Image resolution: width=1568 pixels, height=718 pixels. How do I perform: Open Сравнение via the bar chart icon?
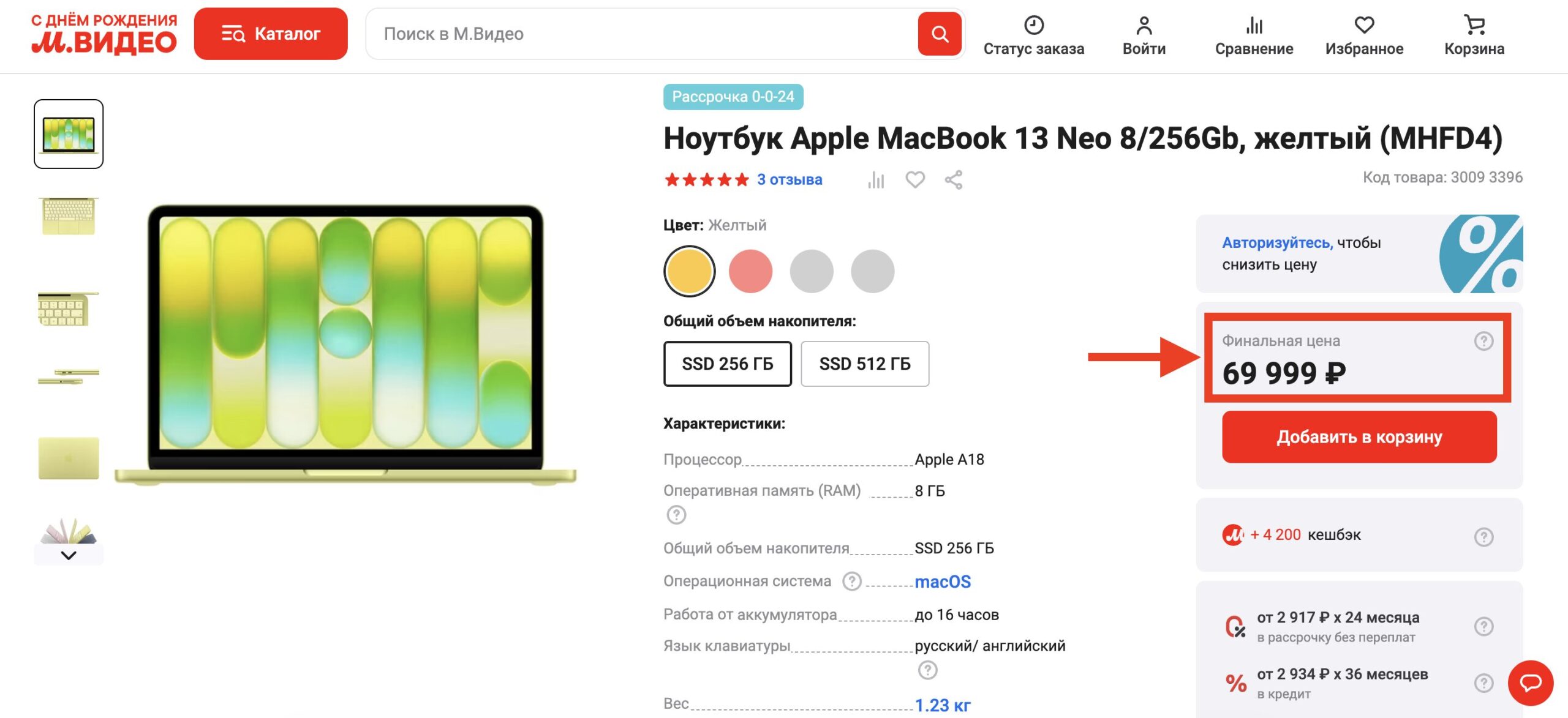(x=1254, y=26)
